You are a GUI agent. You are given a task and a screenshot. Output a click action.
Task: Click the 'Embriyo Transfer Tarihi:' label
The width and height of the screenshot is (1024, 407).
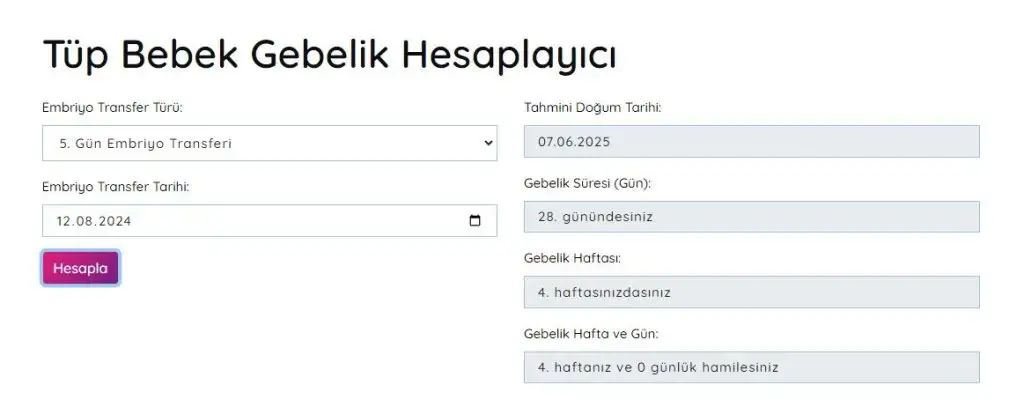pos(116,187)
